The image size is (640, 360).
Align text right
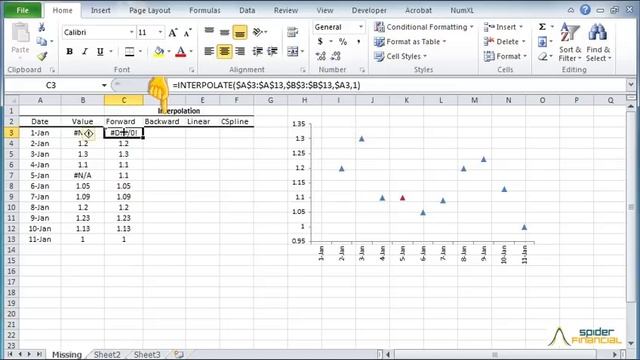tap(240, 51)
